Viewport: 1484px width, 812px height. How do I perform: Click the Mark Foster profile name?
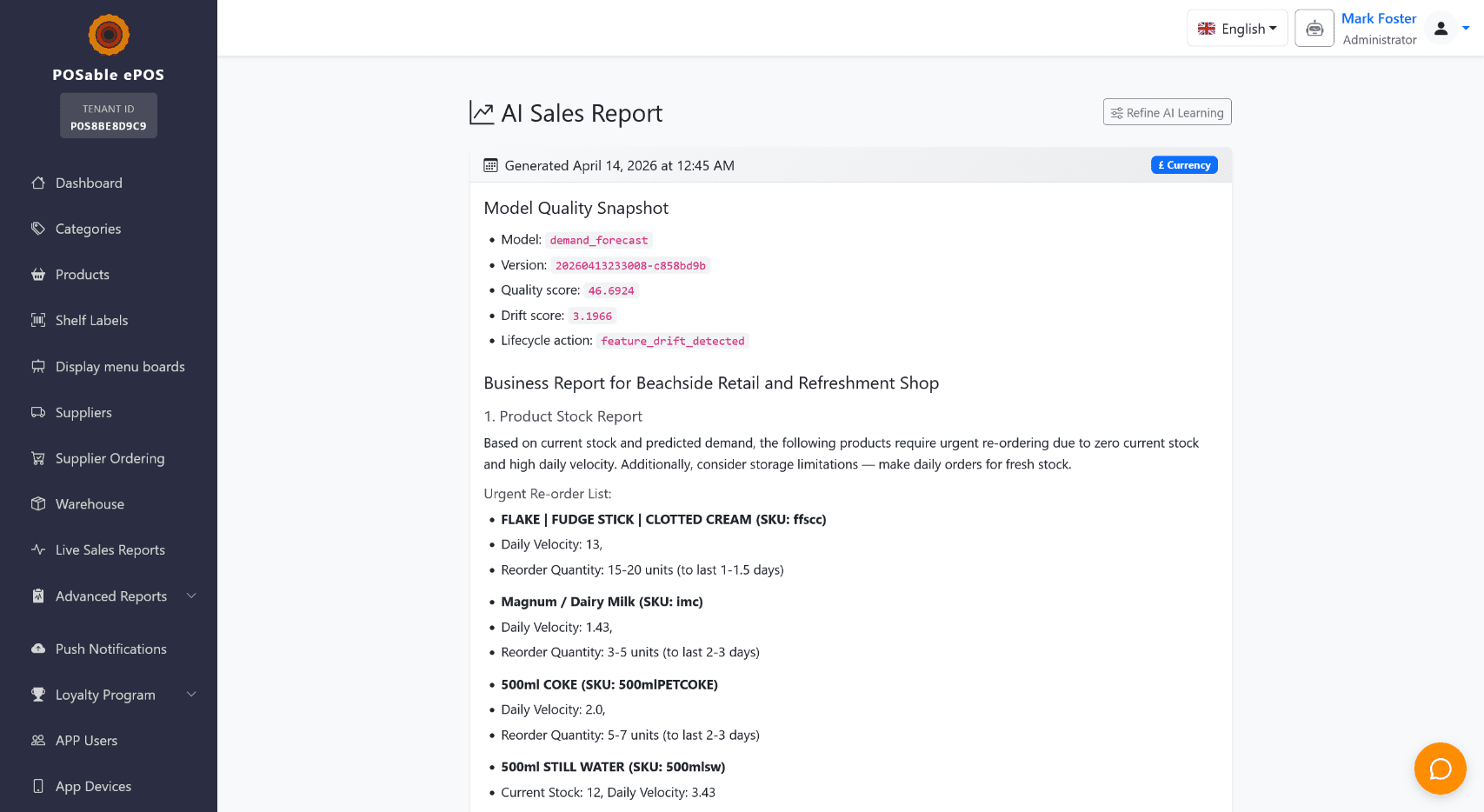click(1379, 18)
